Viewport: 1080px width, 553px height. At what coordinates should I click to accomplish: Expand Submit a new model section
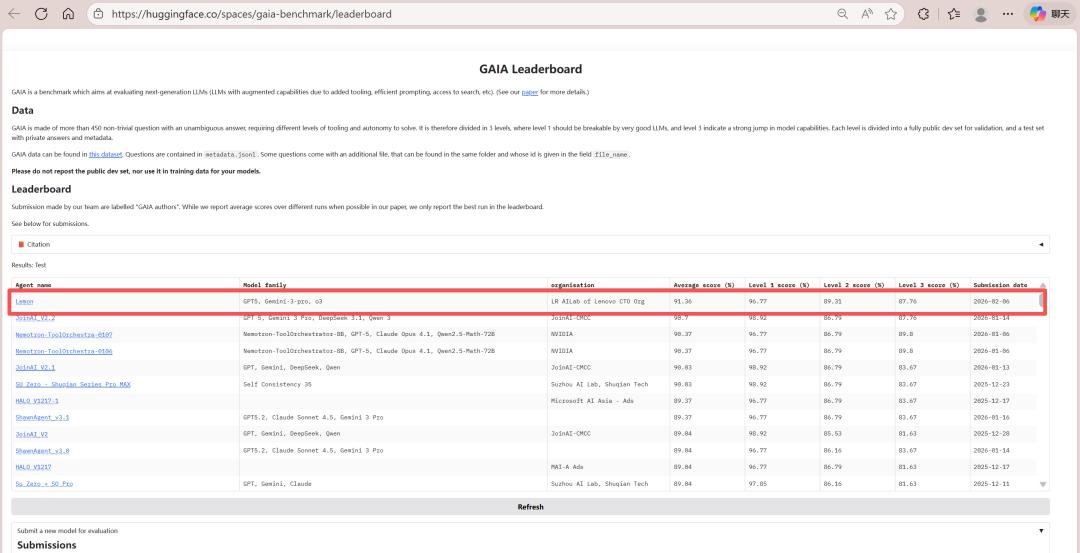(x=530, y=530)
